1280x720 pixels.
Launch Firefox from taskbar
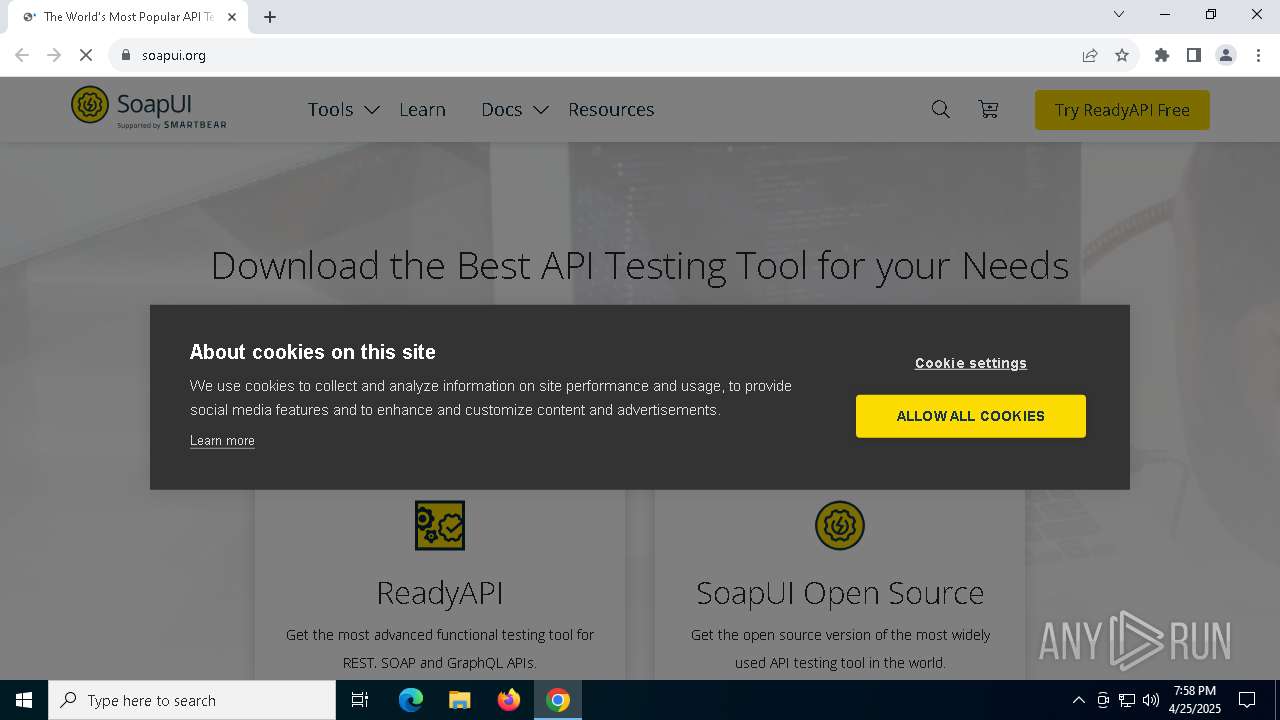509,700
